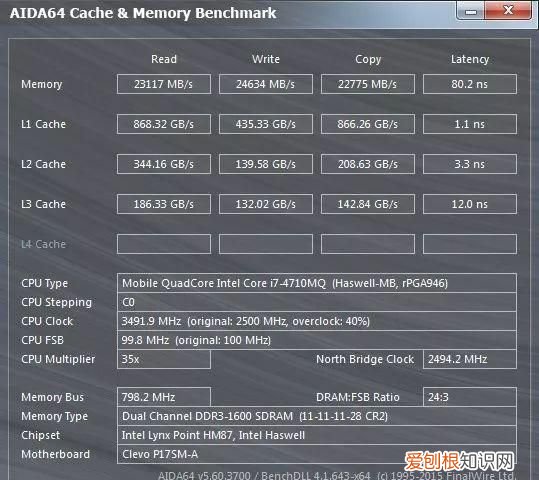Click Memory Bus value 798.2 MHz
539x480 pixels.
pyautogui.click(x=164, y=397)
